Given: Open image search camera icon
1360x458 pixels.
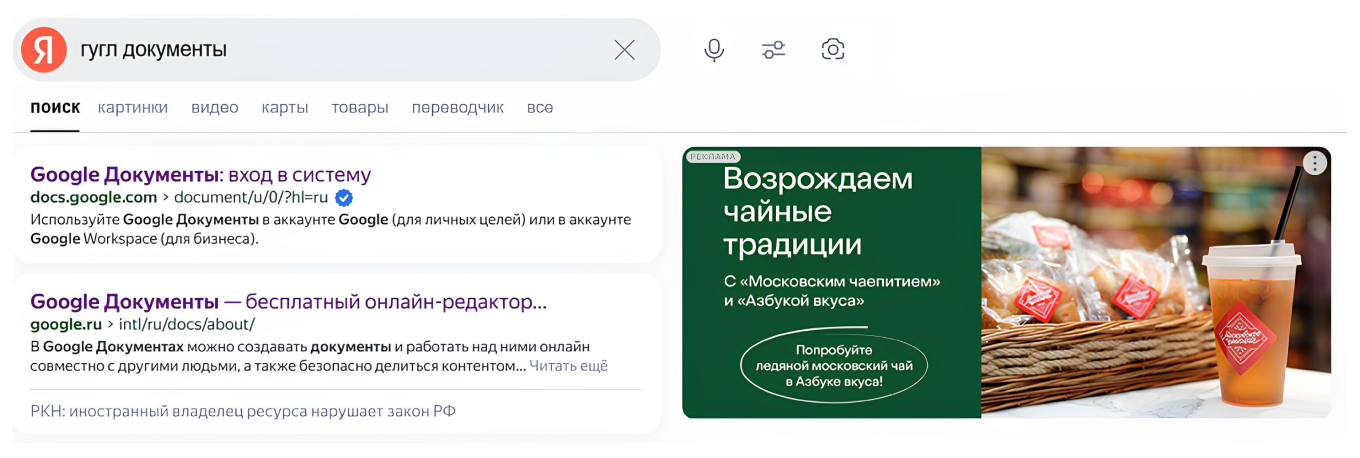Looking at the screenshot, I should coord(833,50).
